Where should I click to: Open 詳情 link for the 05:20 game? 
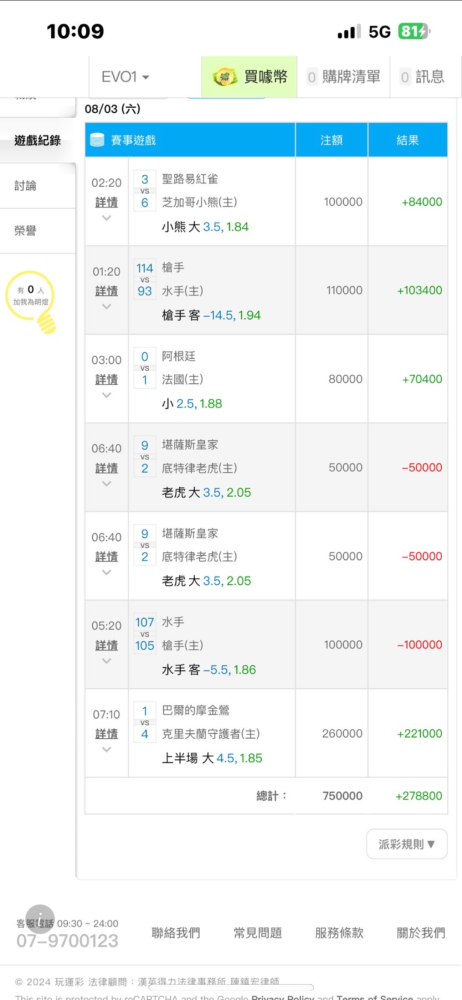tap(107, 645)
